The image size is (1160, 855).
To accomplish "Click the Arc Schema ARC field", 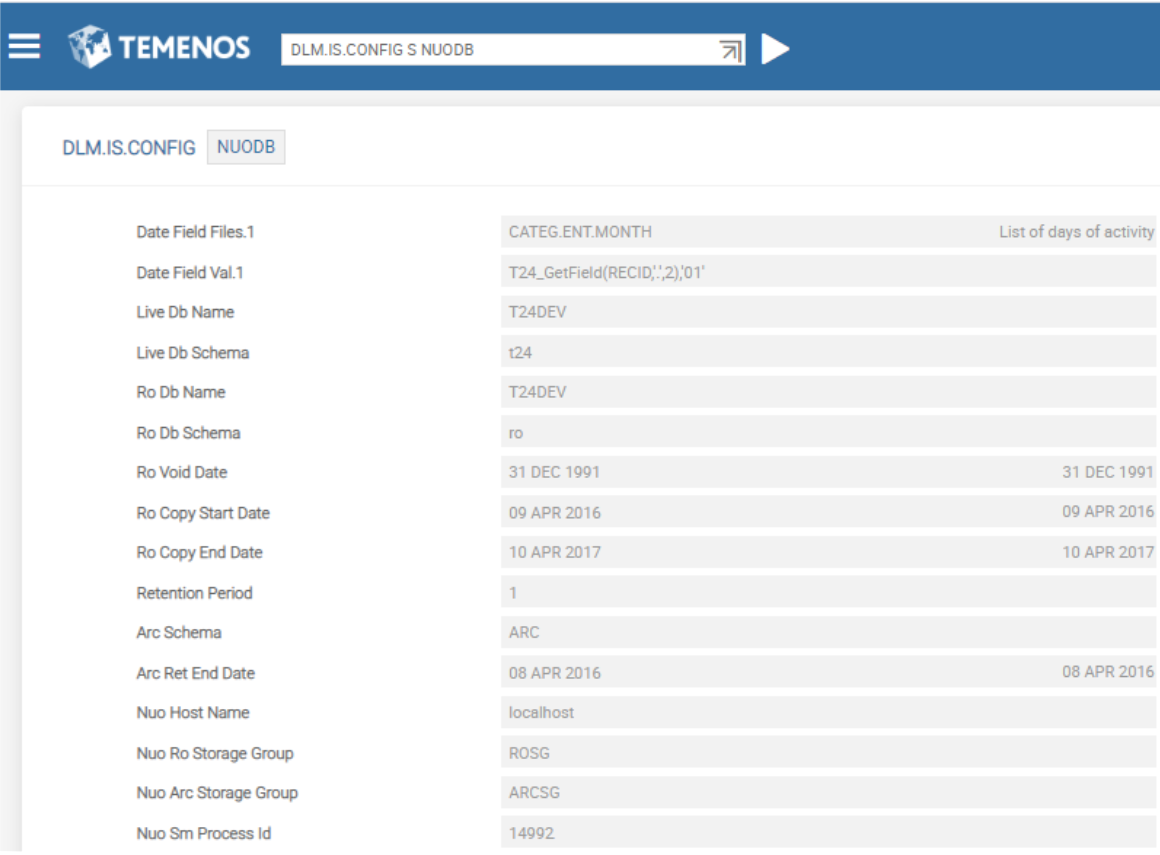I will (x=827, y=632).
